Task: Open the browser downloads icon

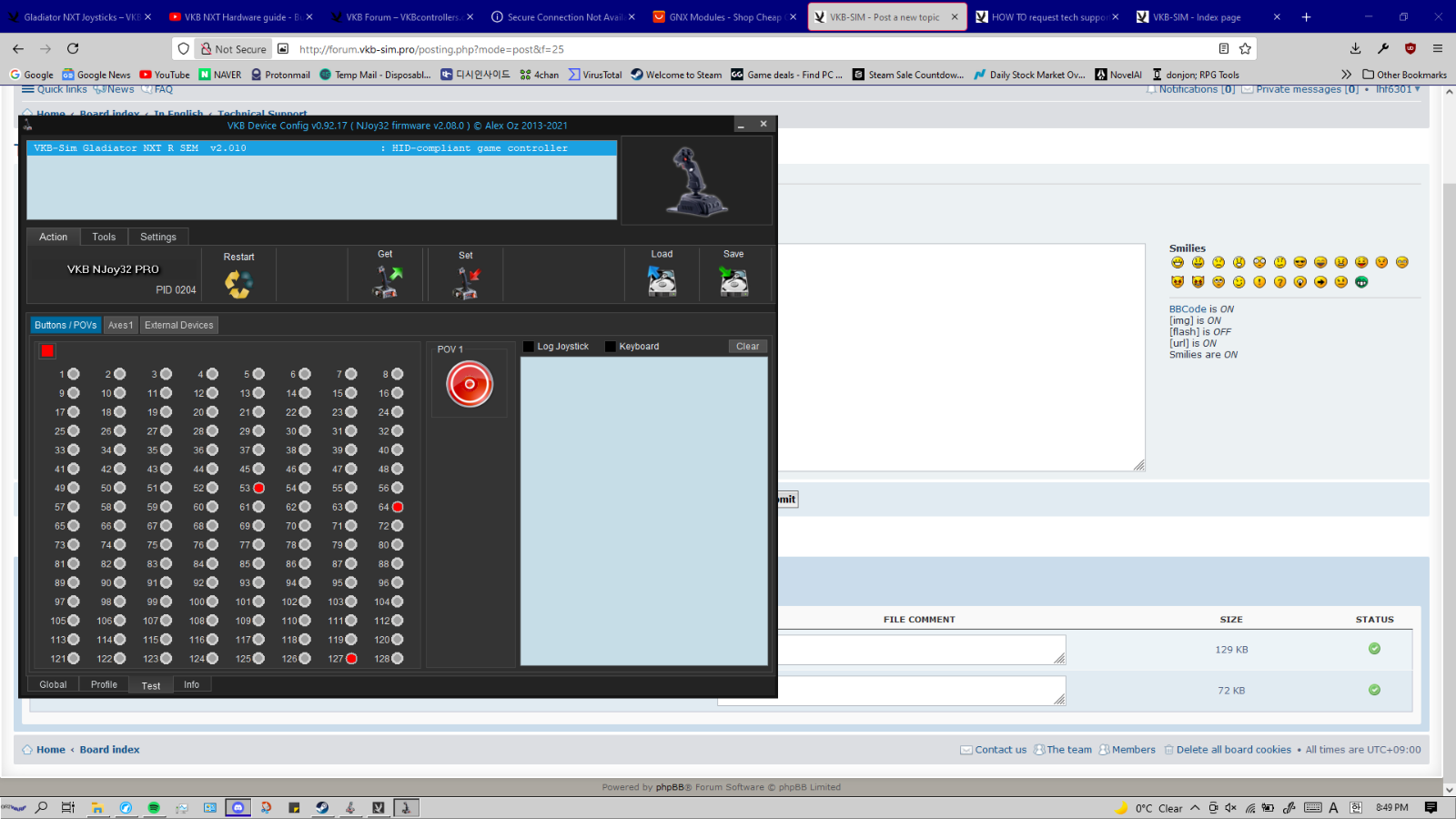Action: point(1356,48)
